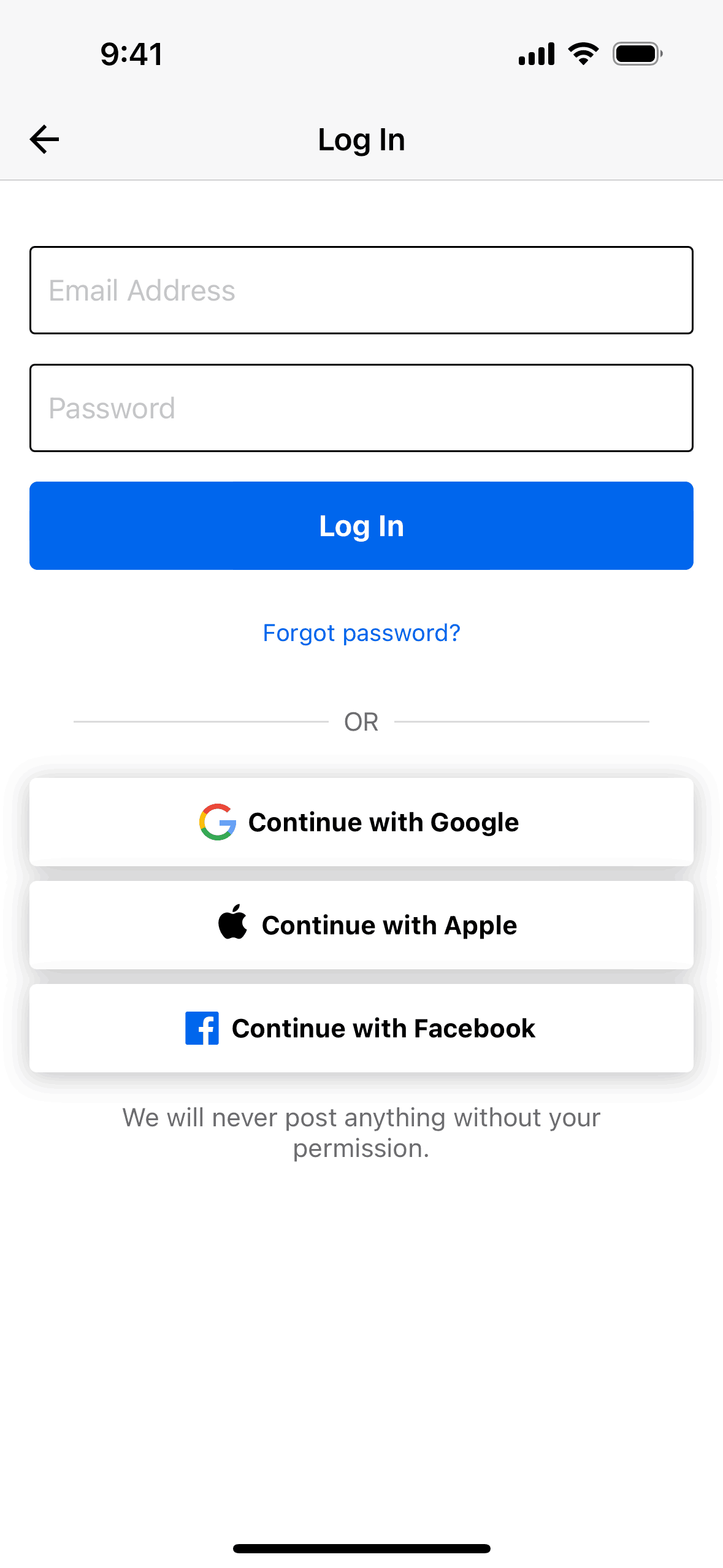Open the Forgot password link
The height and width of the screenshot is (1568, 723).
tap(361, 632)
